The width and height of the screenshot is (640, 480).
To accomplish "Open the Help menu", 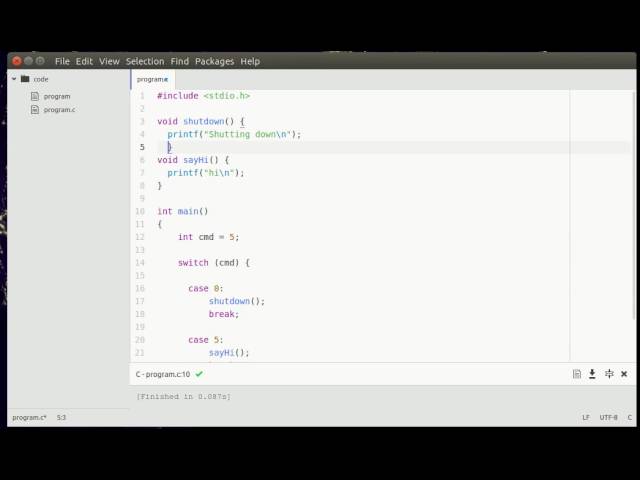I will [250, 61].
